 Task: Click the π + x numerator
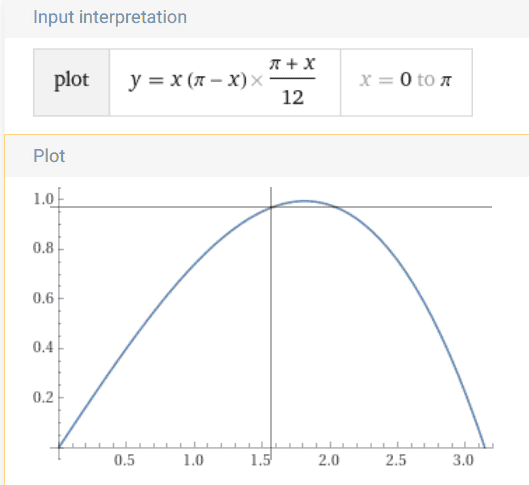pyautogui.click(x=292, y=63)
